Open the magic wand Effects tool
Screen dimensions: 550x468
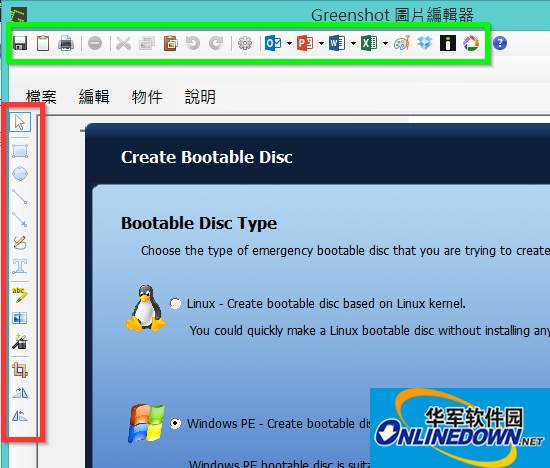[20, 341]
